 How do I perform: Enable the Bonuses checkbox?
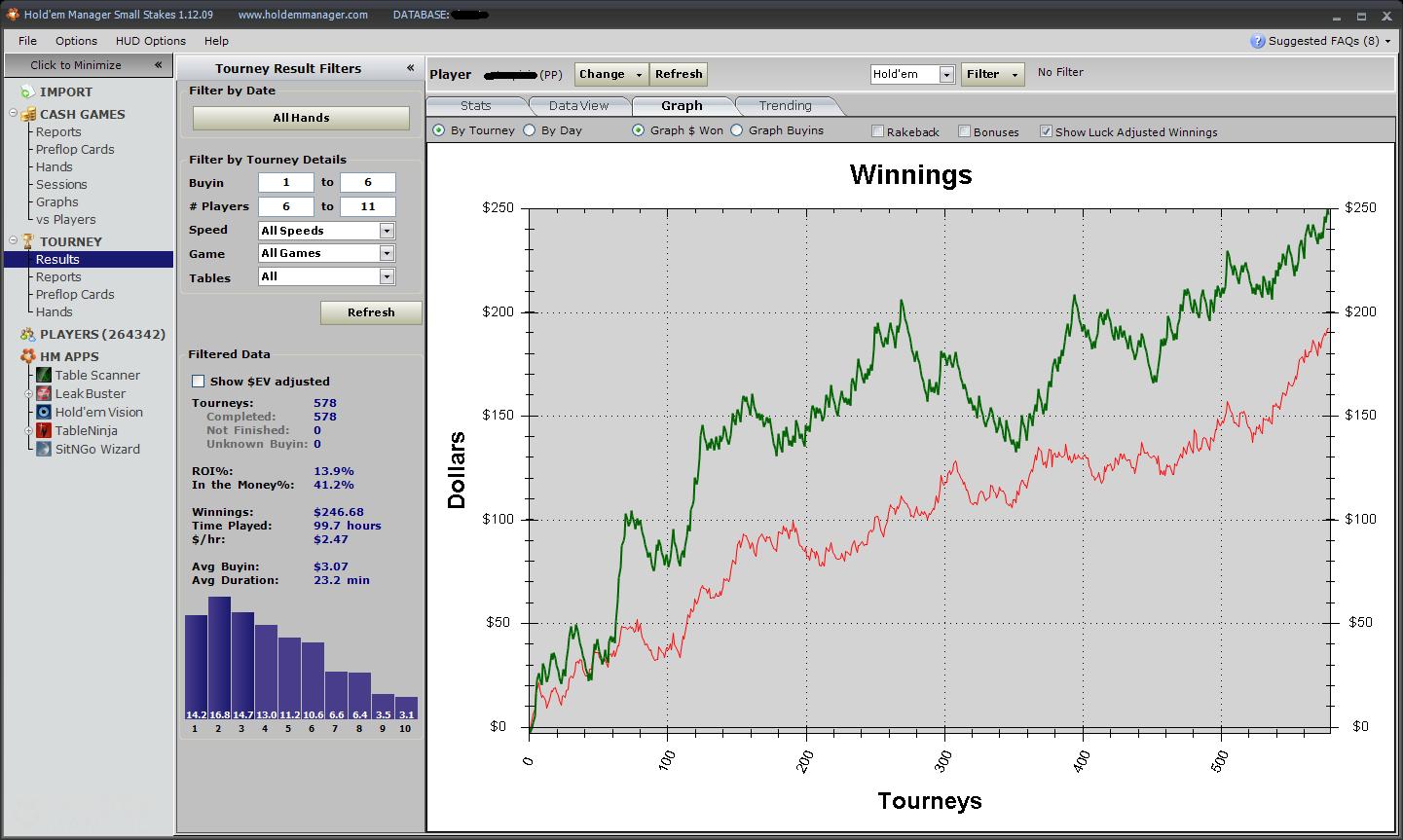(964, 131)
